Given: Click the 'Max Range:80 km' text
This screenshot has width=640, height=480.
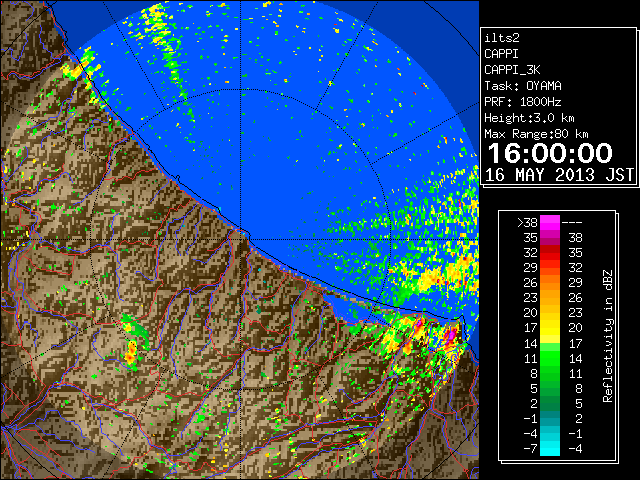Looking at the screenshot, I should pyautogui.click(x=536, y=134).
